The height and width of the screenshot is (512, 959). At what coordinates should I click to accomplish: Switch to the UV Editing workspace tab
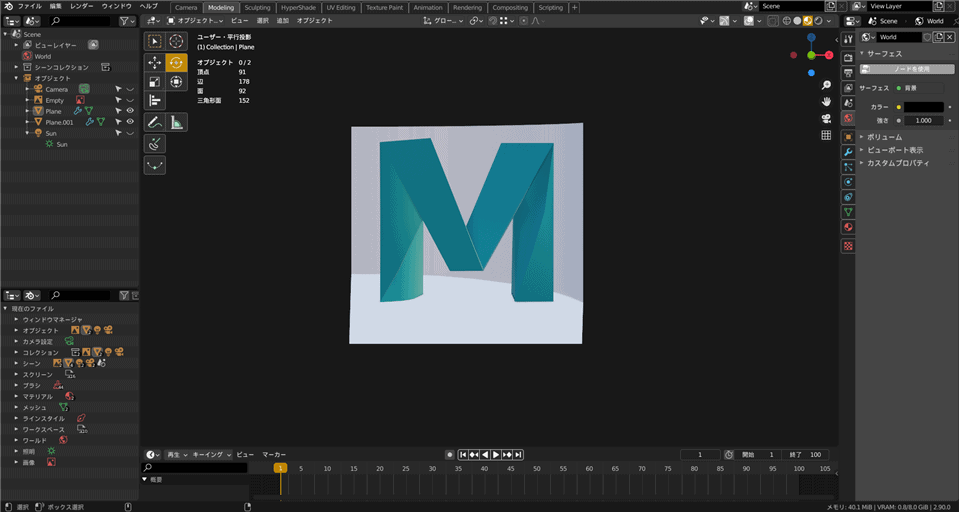tap(341, 8)
